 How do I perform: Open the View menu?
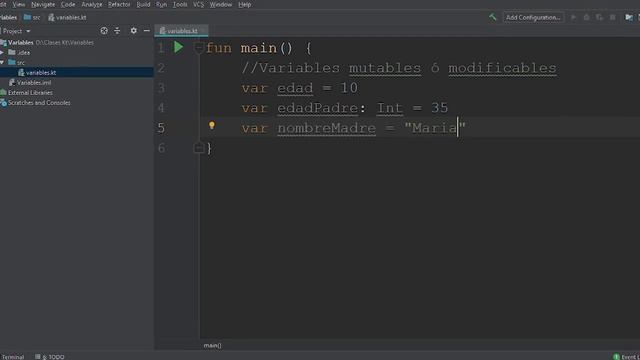19,4
